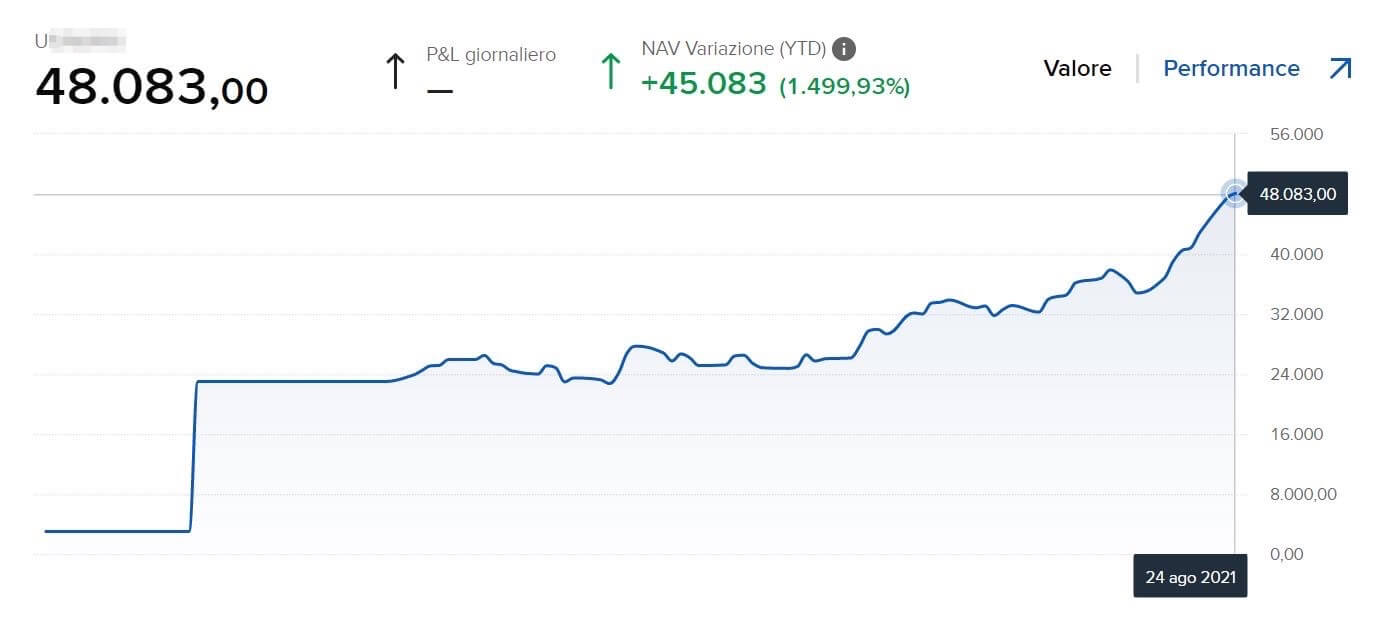1400x619 pixels.
Task: Click the green NAV up arrow
Action: 610,72
